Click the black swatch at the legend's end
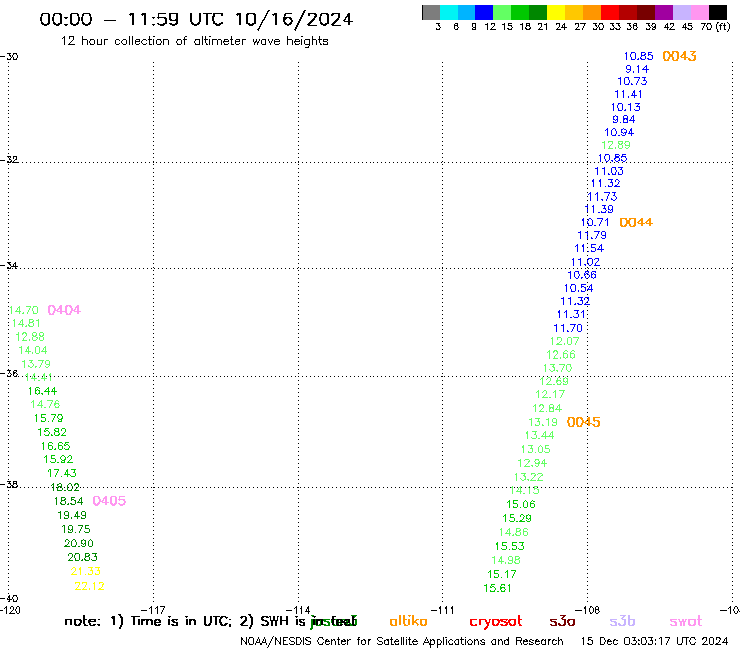Image resolution: width=740 pixels, height=650 pixels. [718, 12]
